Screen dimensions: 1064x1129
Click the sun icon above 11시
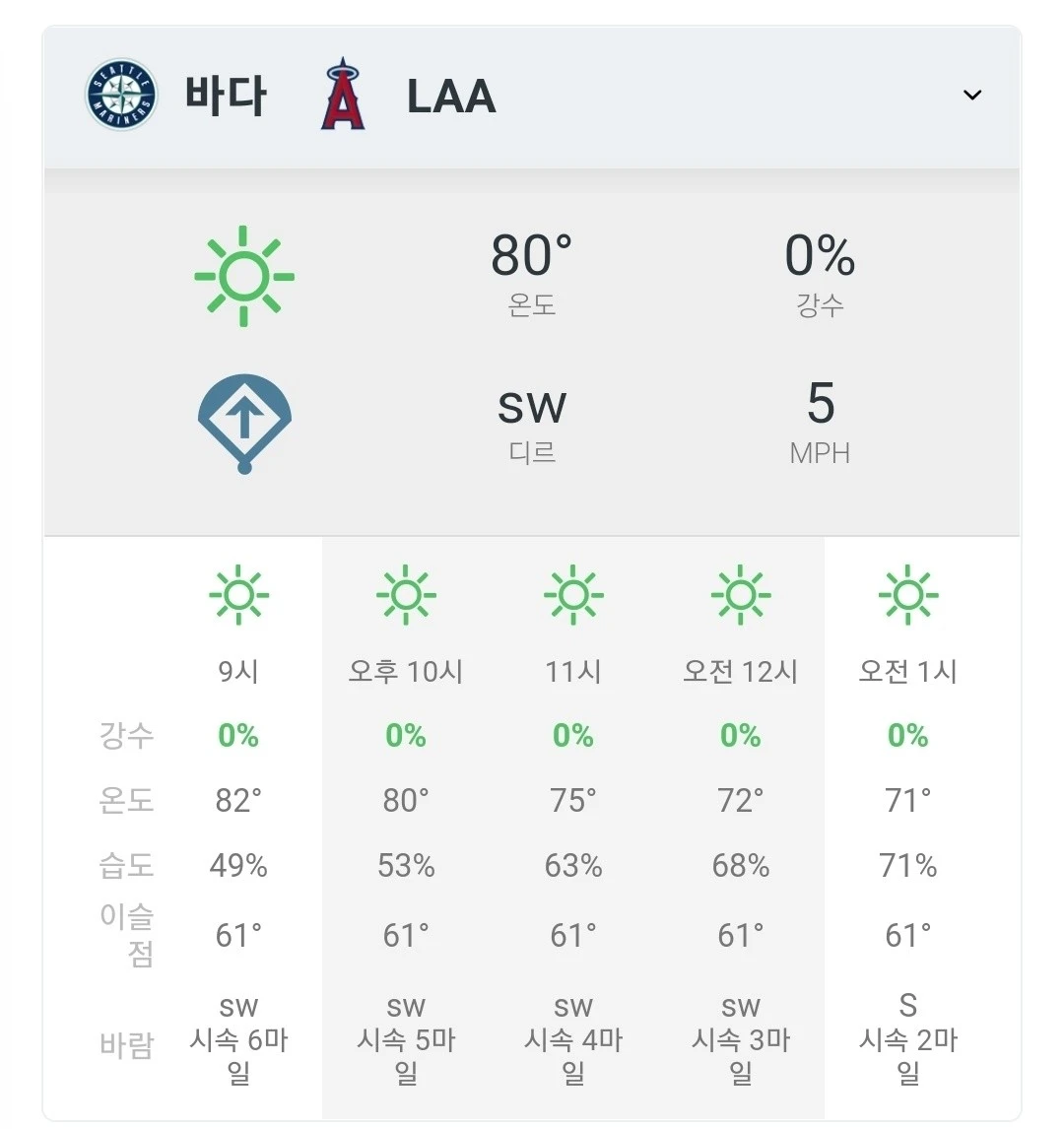[x=573, y=595]
